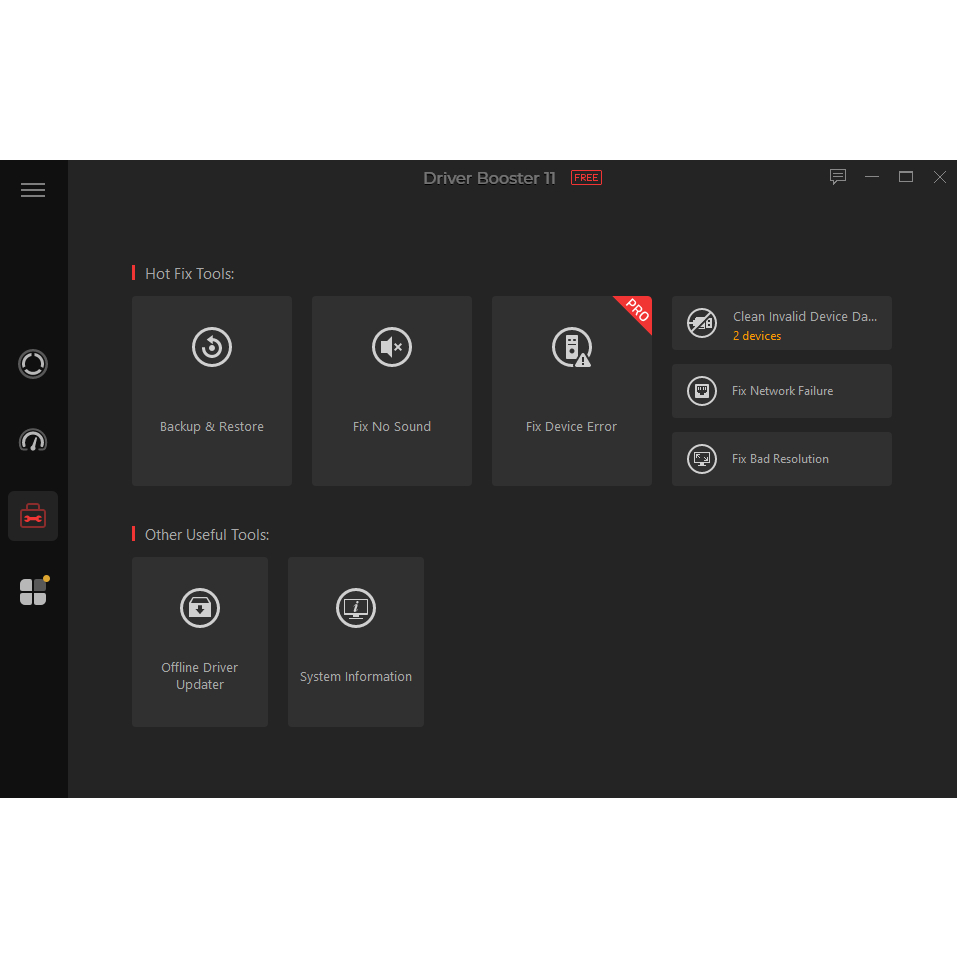Click the Fix No Sound speaker icon
957x957 pixels.
pyautogui.click(x=392, y=347)
